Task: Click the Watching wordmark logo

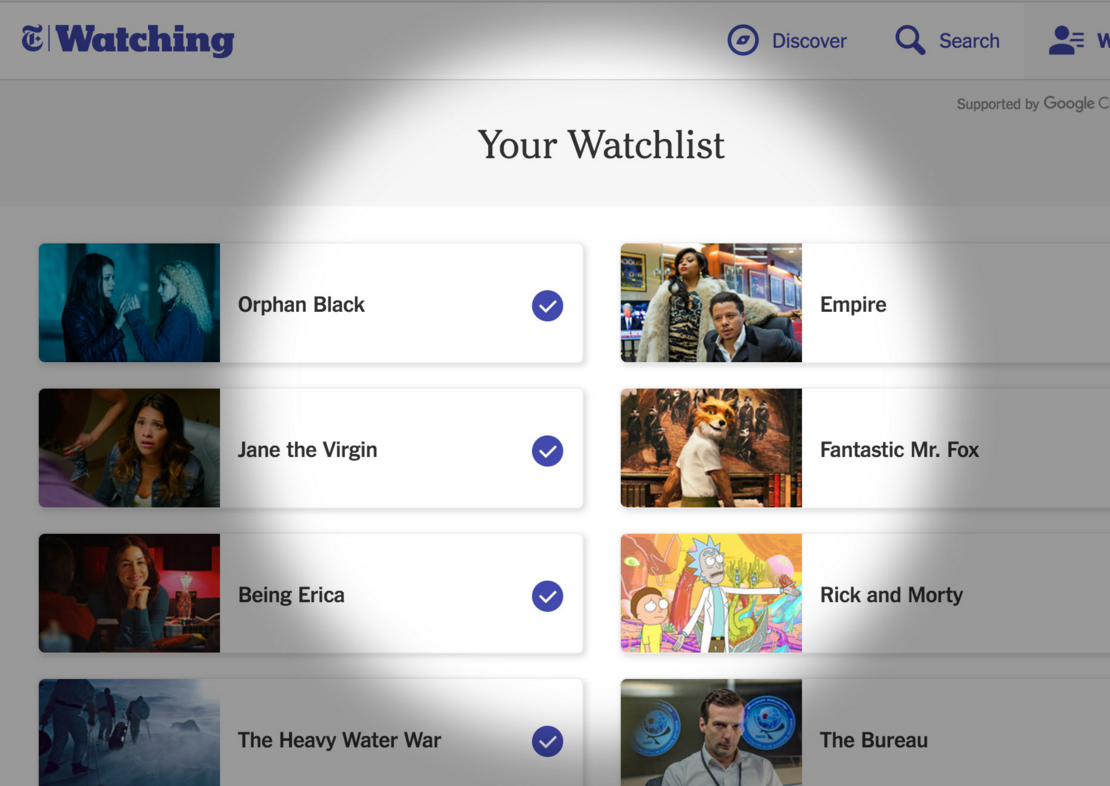Action: [x=145, y=40]
